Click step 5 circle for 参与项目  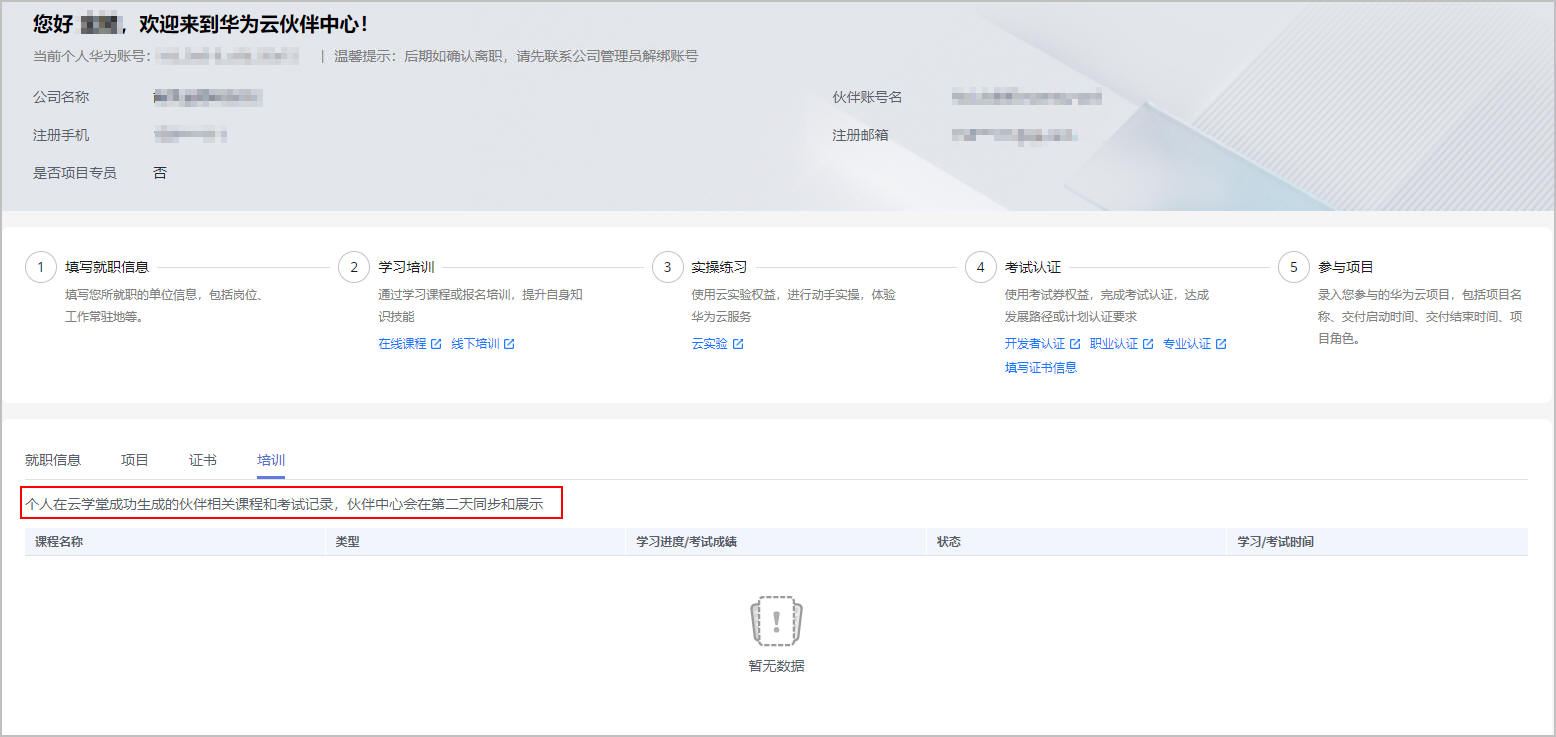[x=1294, y=267]
